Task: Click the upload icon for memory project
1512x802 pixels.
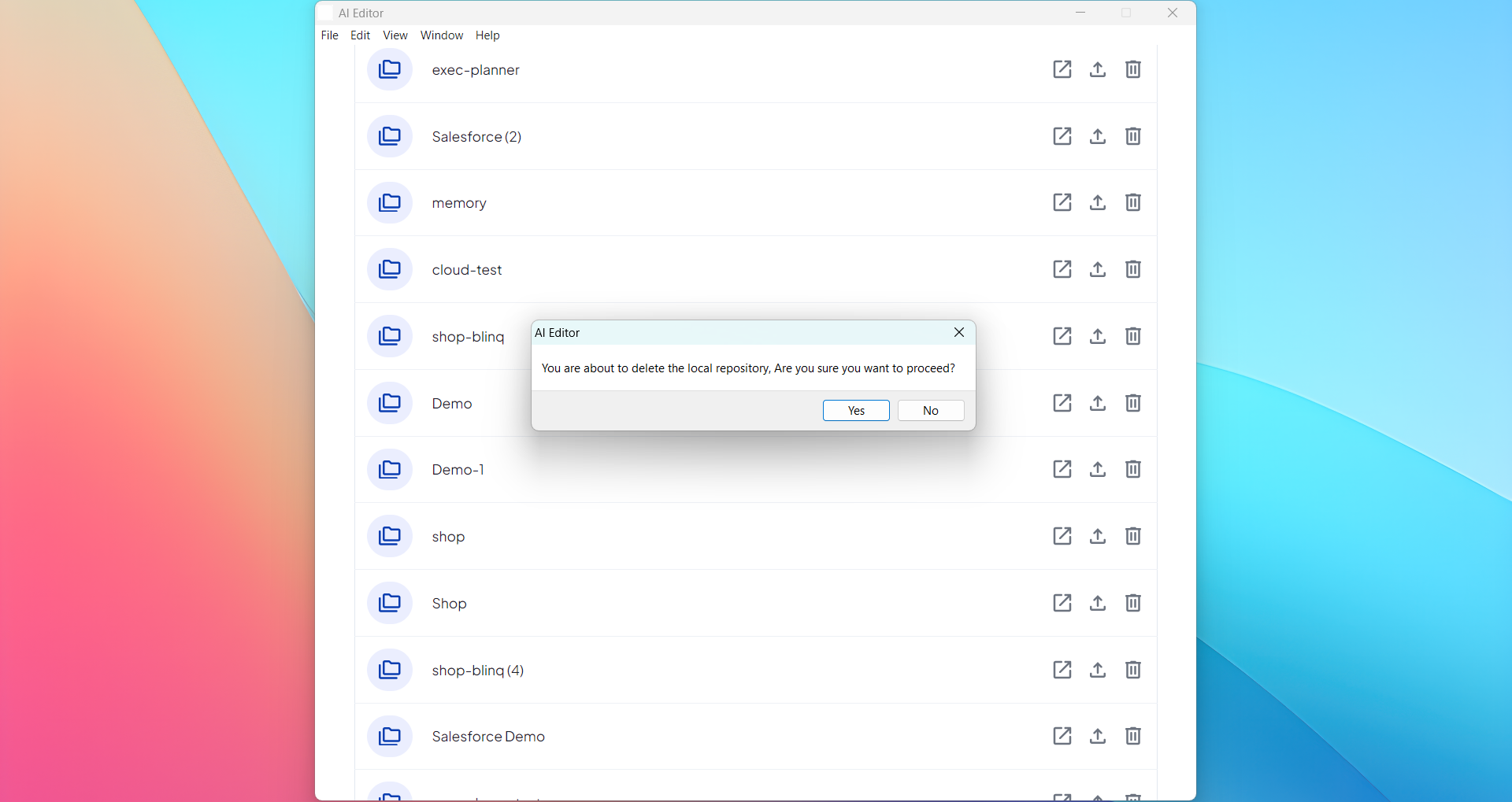Action: (1097, 202)
